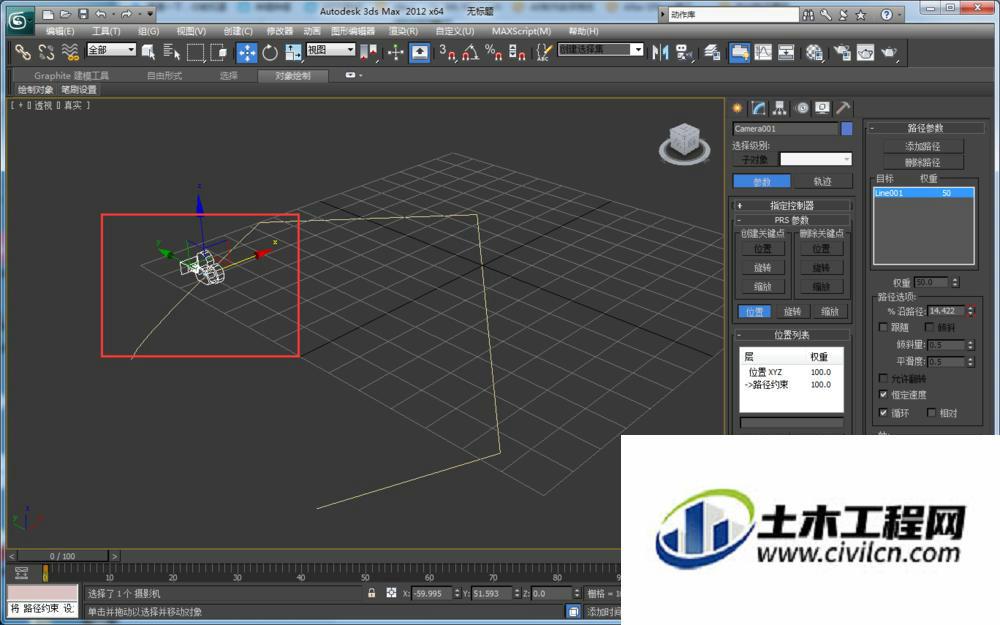The height and width of the screenshot is (625, 1000).
Task: Click the Camera001 object color swatch
Action: click(x=846, y=129)
